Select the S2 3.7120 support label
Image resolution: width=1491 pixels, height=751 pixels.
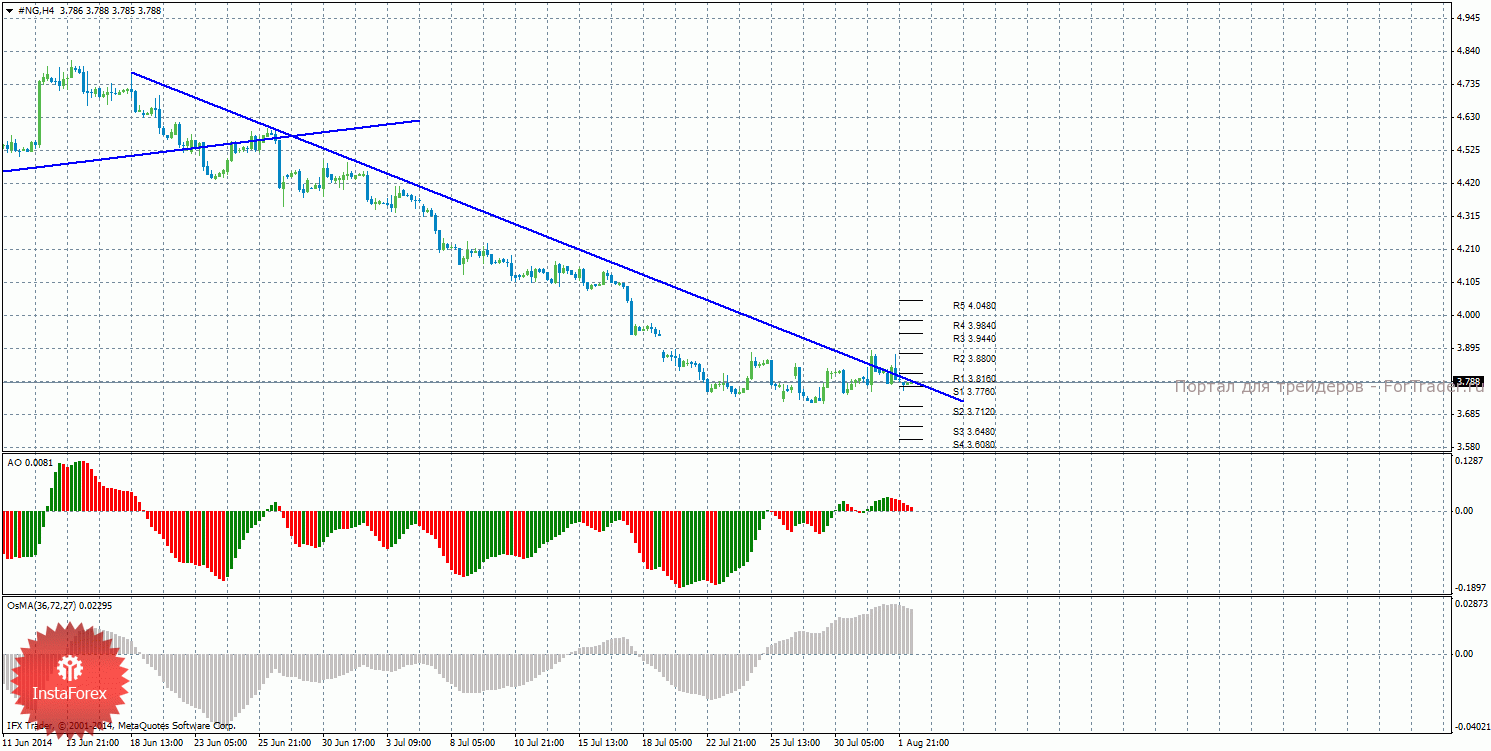click(974, 412)
